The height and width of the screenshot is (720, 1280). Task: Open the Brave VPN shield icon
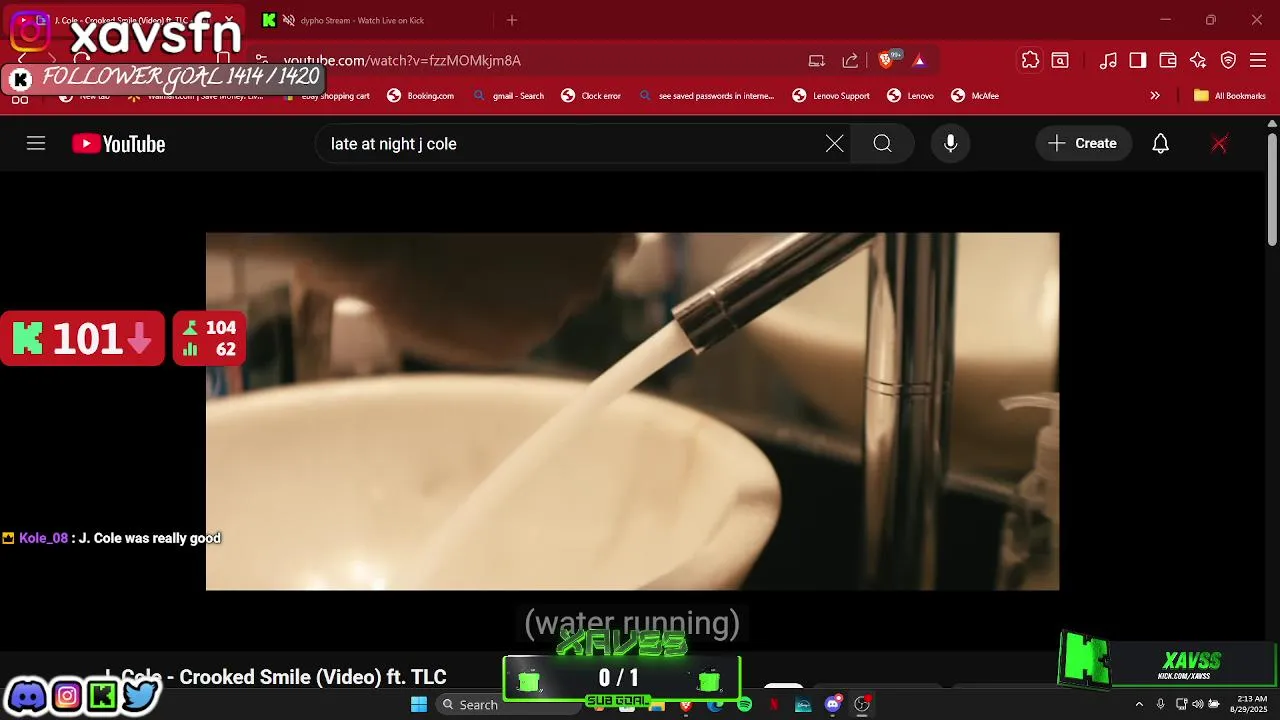(1228, 61)
